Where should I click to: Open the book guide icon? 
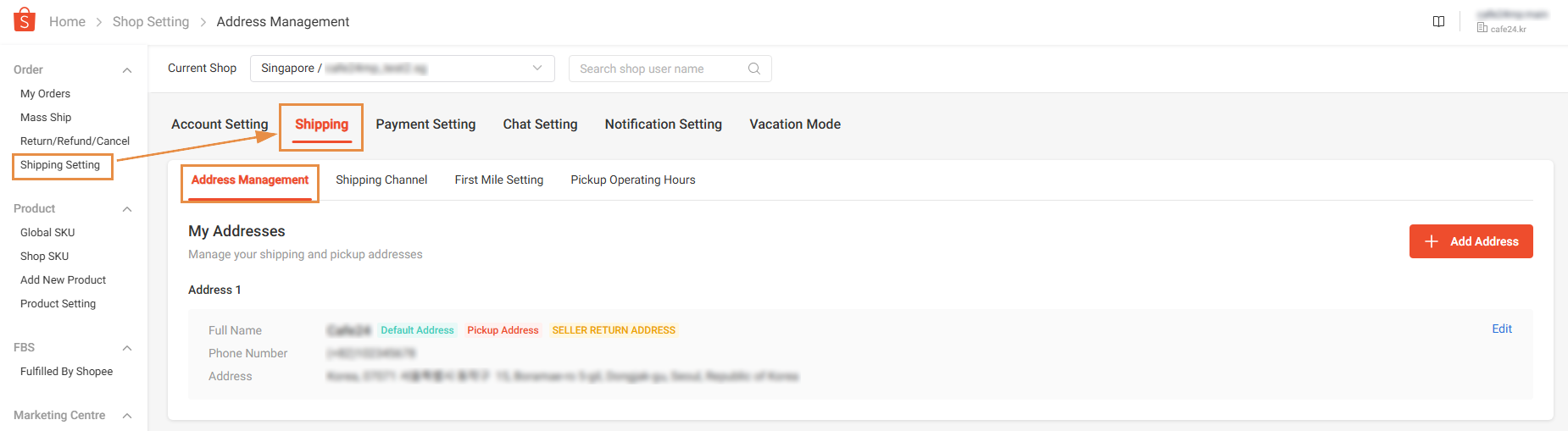click(1438, 21)
